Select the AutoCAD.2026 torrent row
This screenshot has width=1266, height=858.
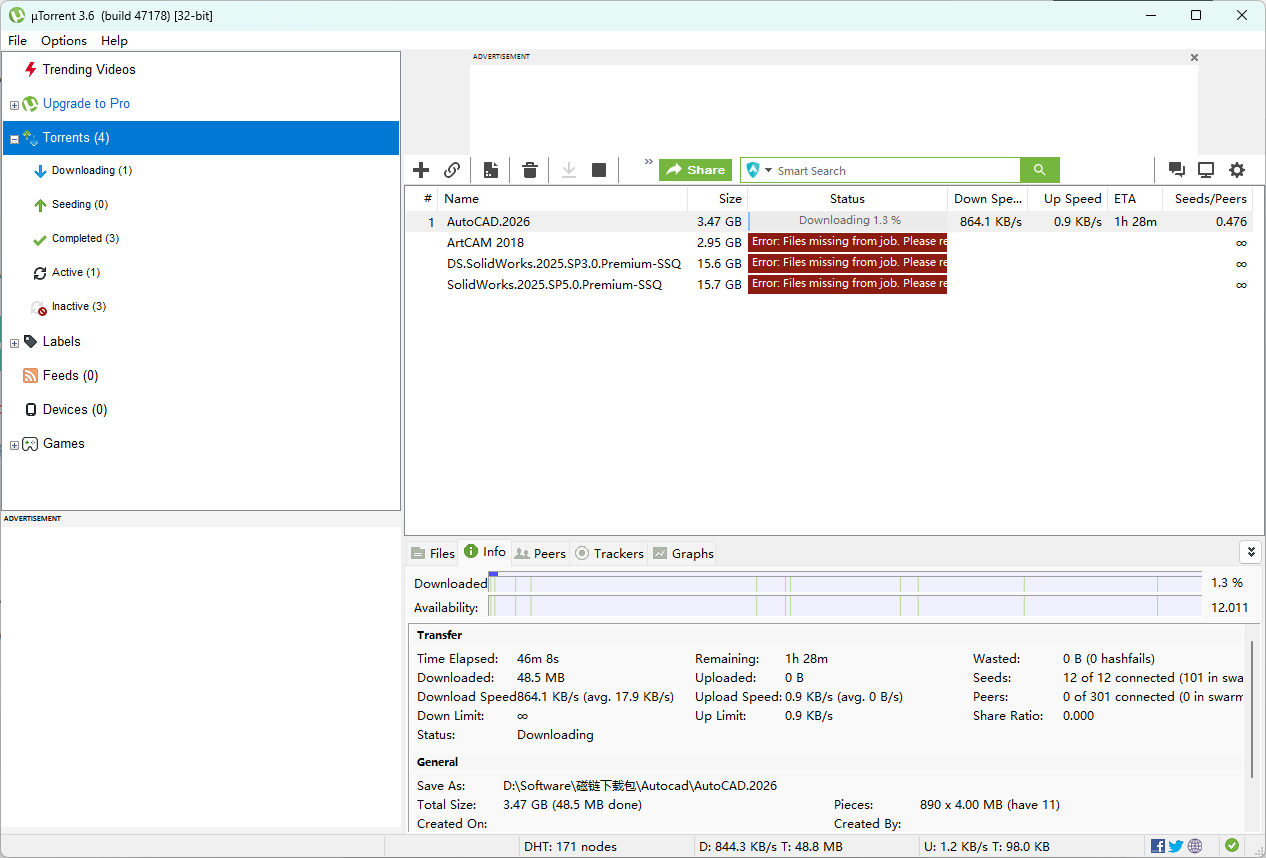tap(828, 222)
